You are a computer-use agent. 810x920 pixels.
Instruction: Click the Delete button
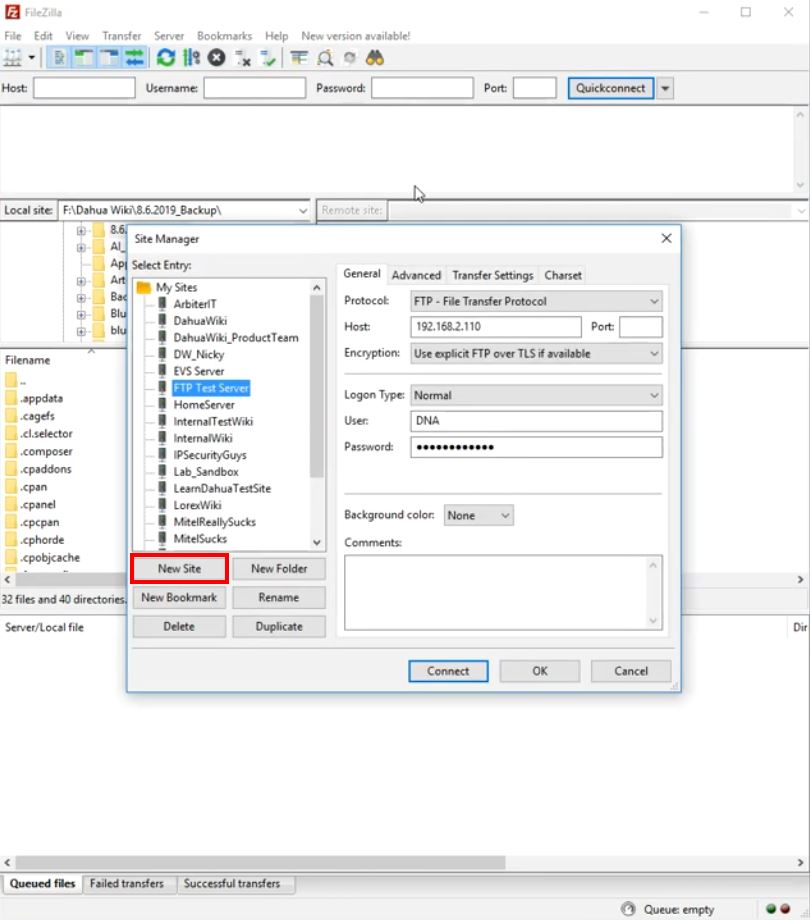tap(179, 626)
